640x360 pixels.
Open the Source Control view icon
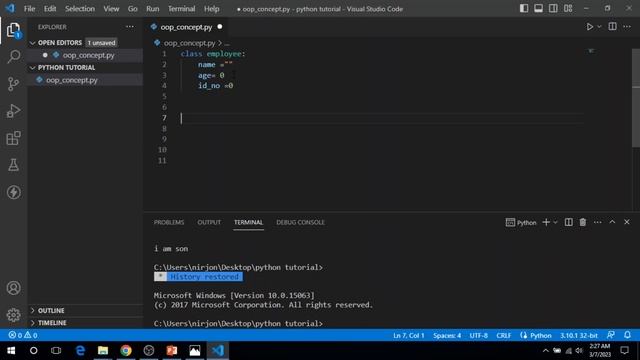(x=13, y=84)
